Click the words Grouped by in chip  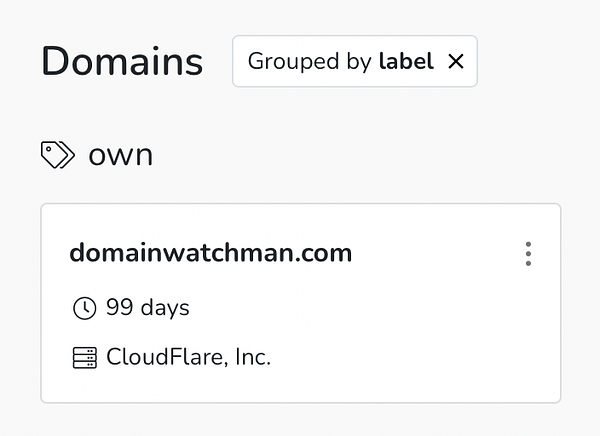(x=310, y=62)
